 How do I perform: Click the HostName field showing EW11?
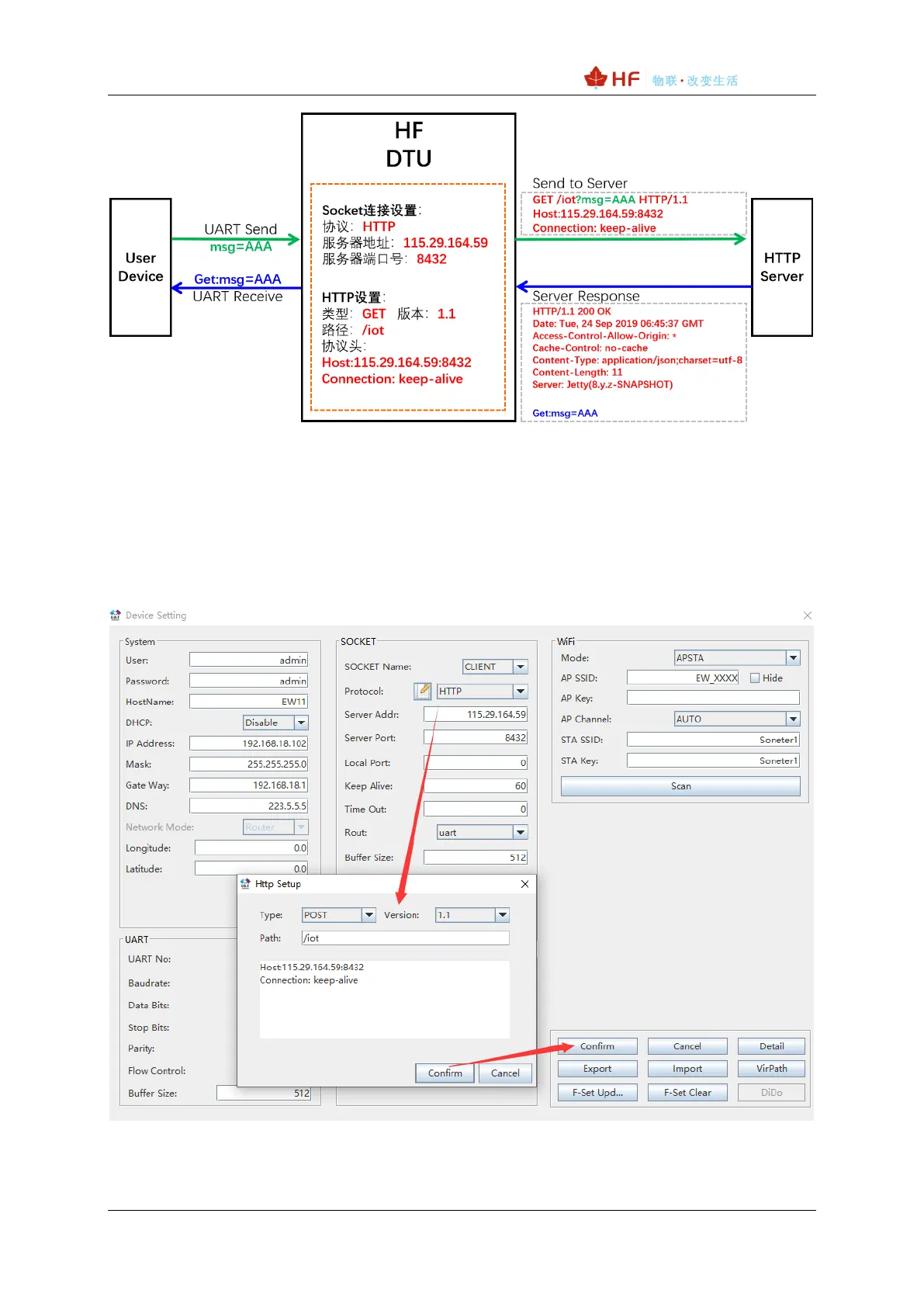pyautogui.click(x=249, y=702)
